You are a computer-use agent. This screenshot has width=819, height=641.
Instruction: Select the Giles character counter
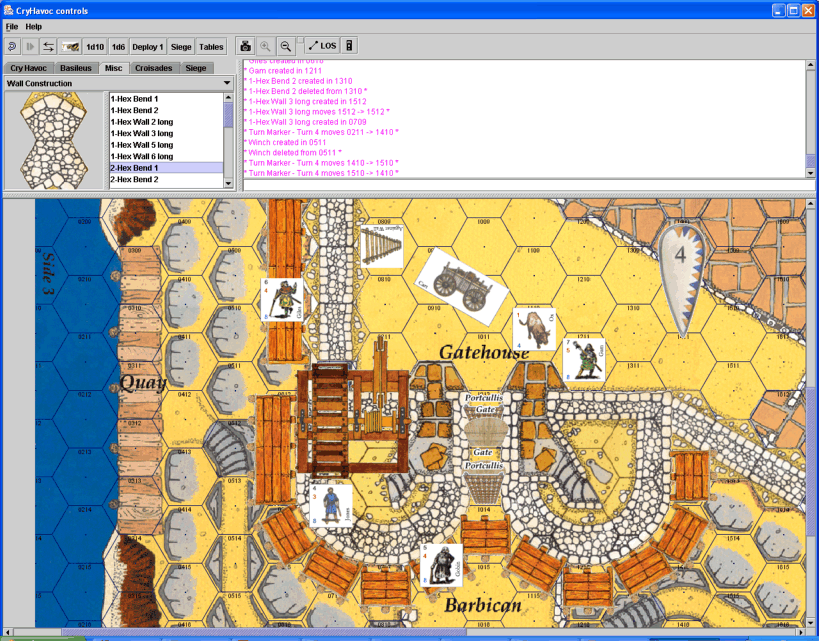282,299
